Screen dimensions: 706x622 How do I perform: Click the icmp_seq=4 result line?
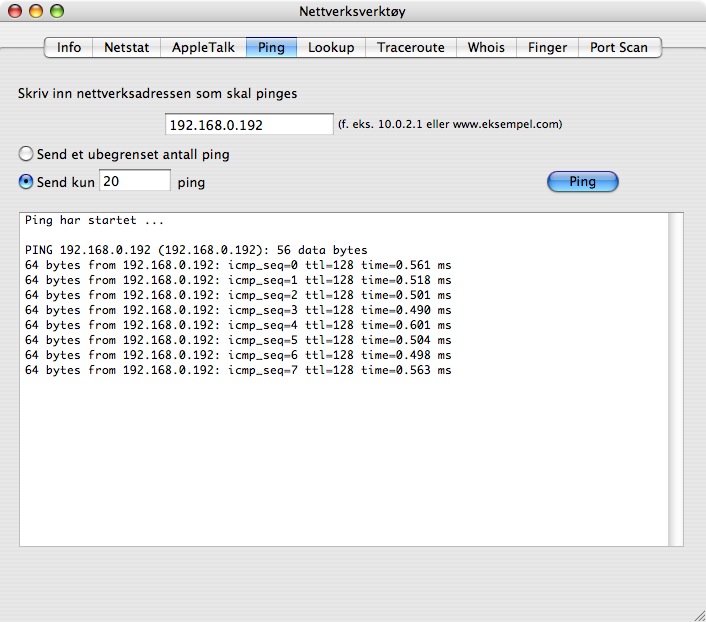point(238,325)
